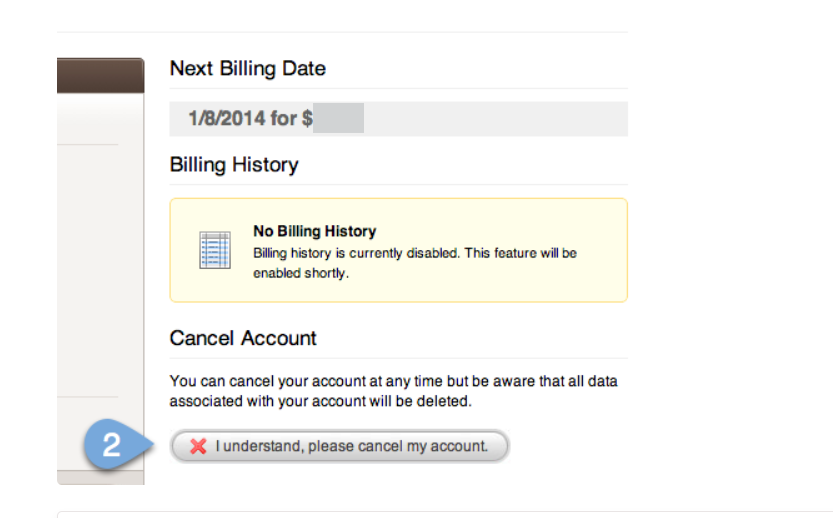Click the red X icon on cancel button

point(198,447)
